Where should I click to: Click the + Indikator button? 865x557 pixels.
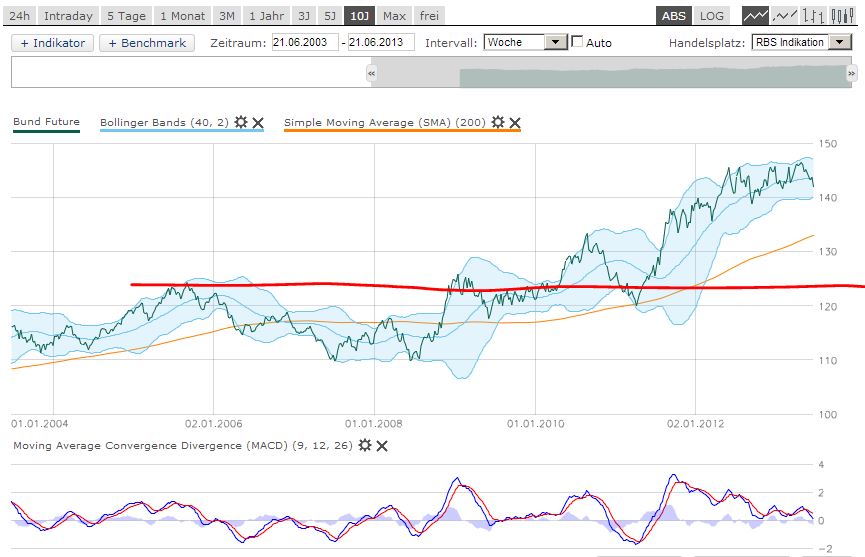(x=53, y=43)
